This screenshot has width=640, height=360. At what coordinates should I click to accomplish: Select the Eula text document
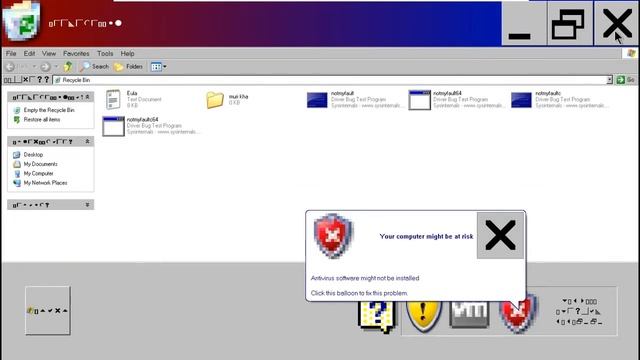coord(133,99)
